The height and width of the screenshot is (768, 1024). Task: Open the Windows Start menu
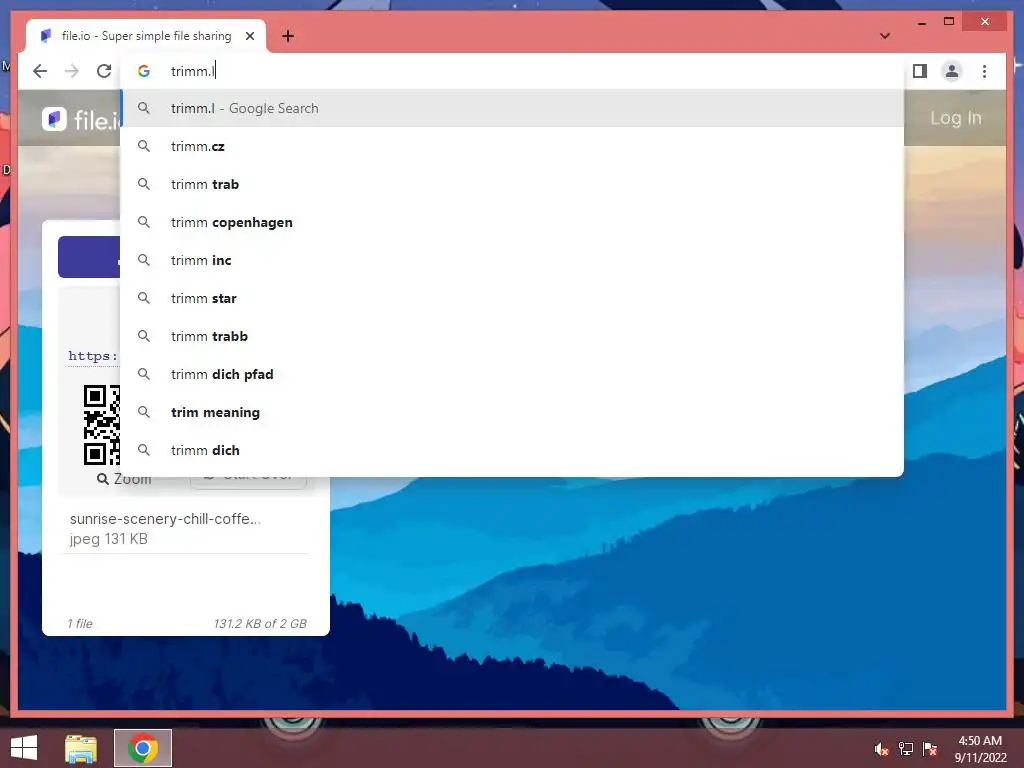coord(24,748)
